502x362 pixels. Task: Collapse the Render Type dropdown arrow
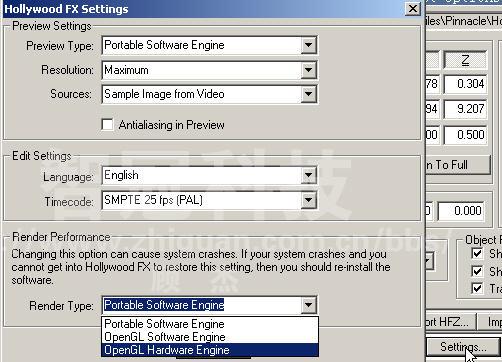click(x=308, y=305)
